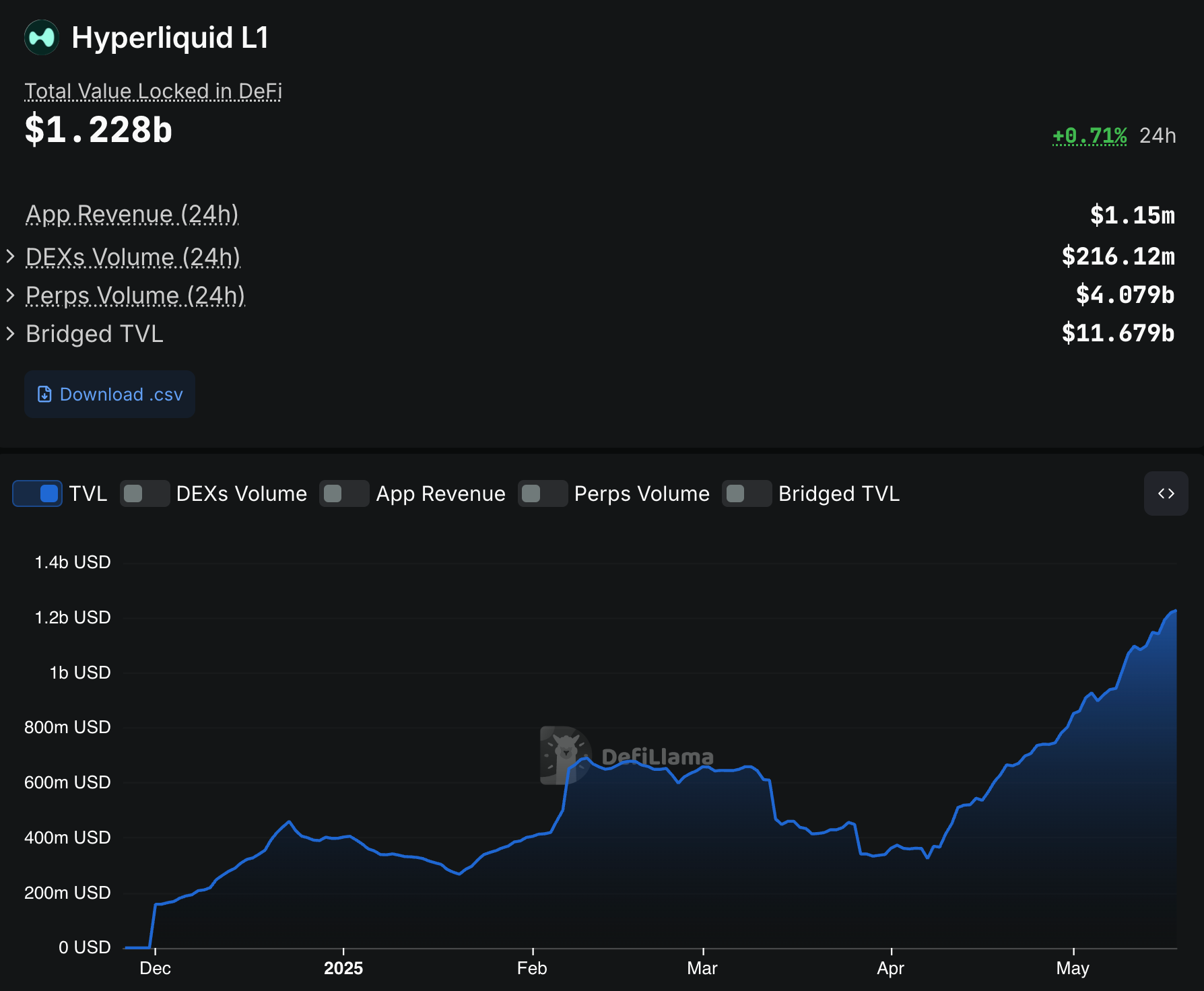1204x991 pixels.
Task: Click the Total Value Locked in DeFi label
Action: tap(153, 91)
